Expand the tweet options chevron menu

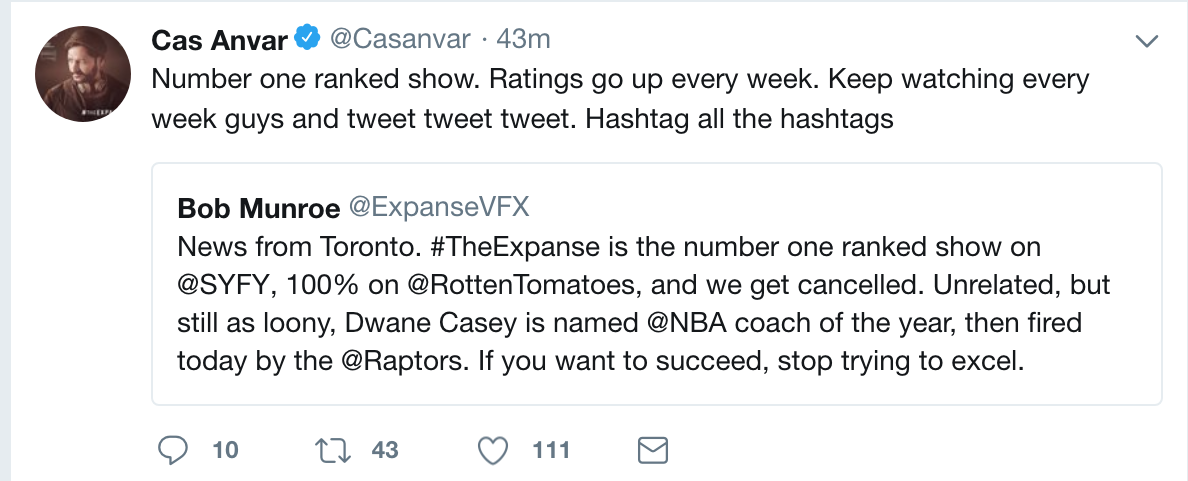coord(1146,41)
